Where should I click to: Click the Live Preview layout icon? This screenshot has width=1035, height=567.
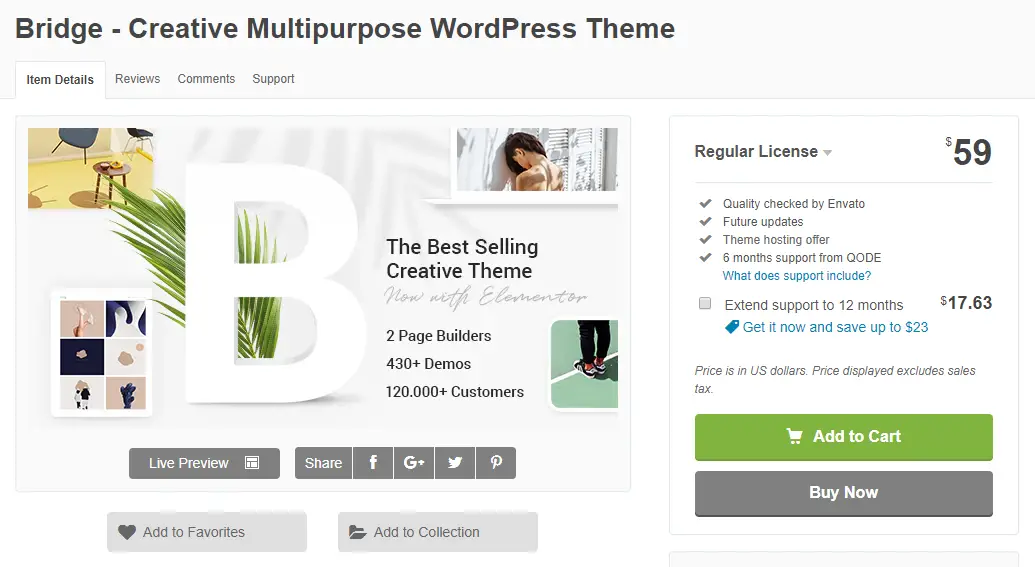[x=252, y=463]
